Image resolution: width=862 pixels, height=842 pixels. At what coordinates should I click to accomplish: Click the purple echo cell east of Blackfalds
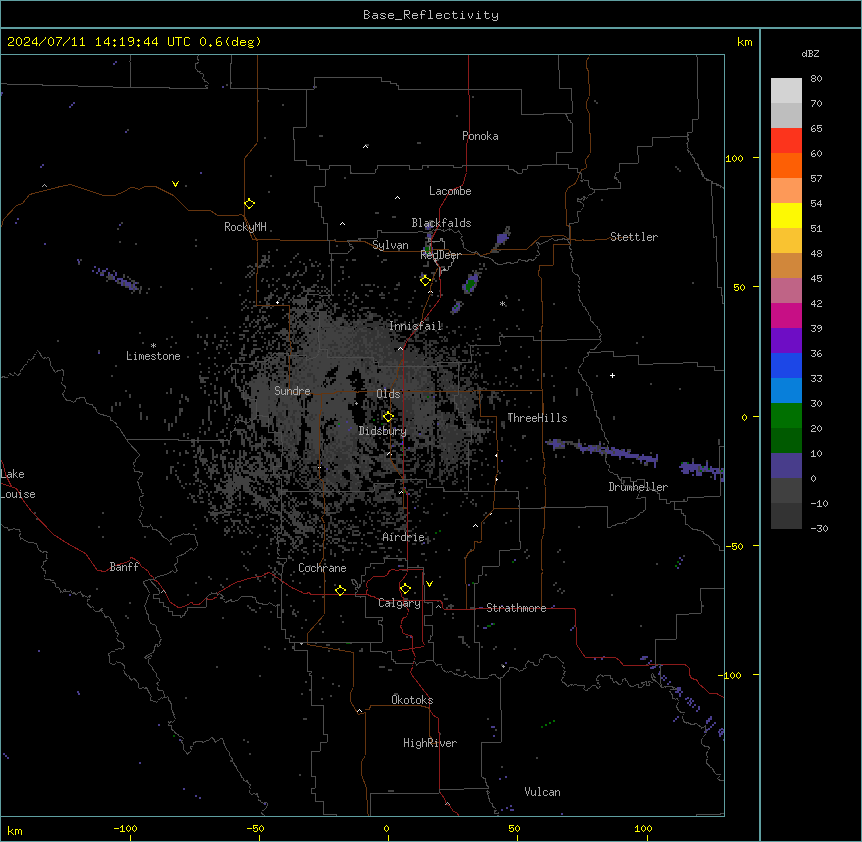tap(502, 237)
